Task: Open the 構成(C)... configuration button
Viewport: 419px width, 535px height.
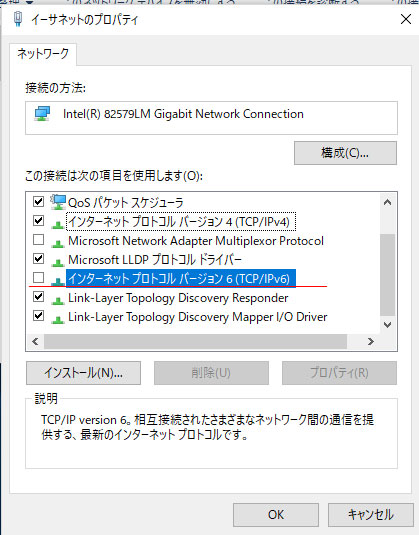Action: [345, 153]
